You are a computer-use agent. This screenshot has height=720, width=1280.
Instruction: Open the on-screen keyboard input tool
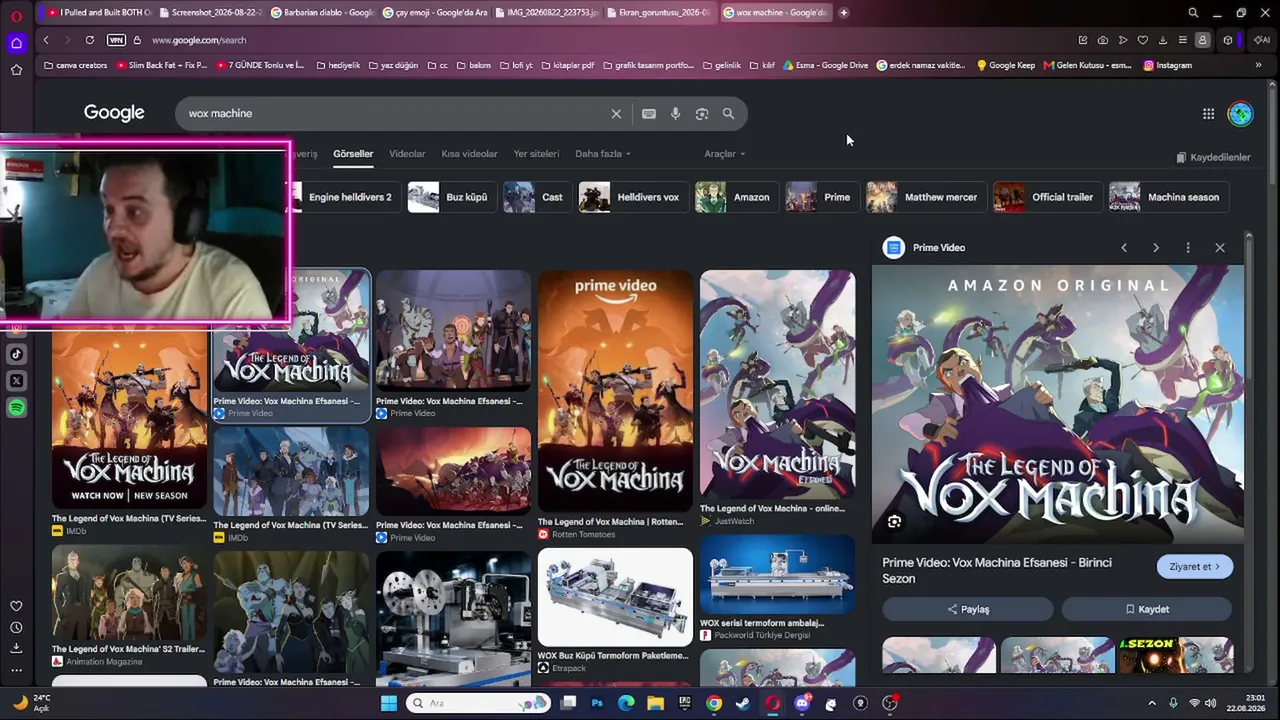pyautogui.click(x=649, y=114)
